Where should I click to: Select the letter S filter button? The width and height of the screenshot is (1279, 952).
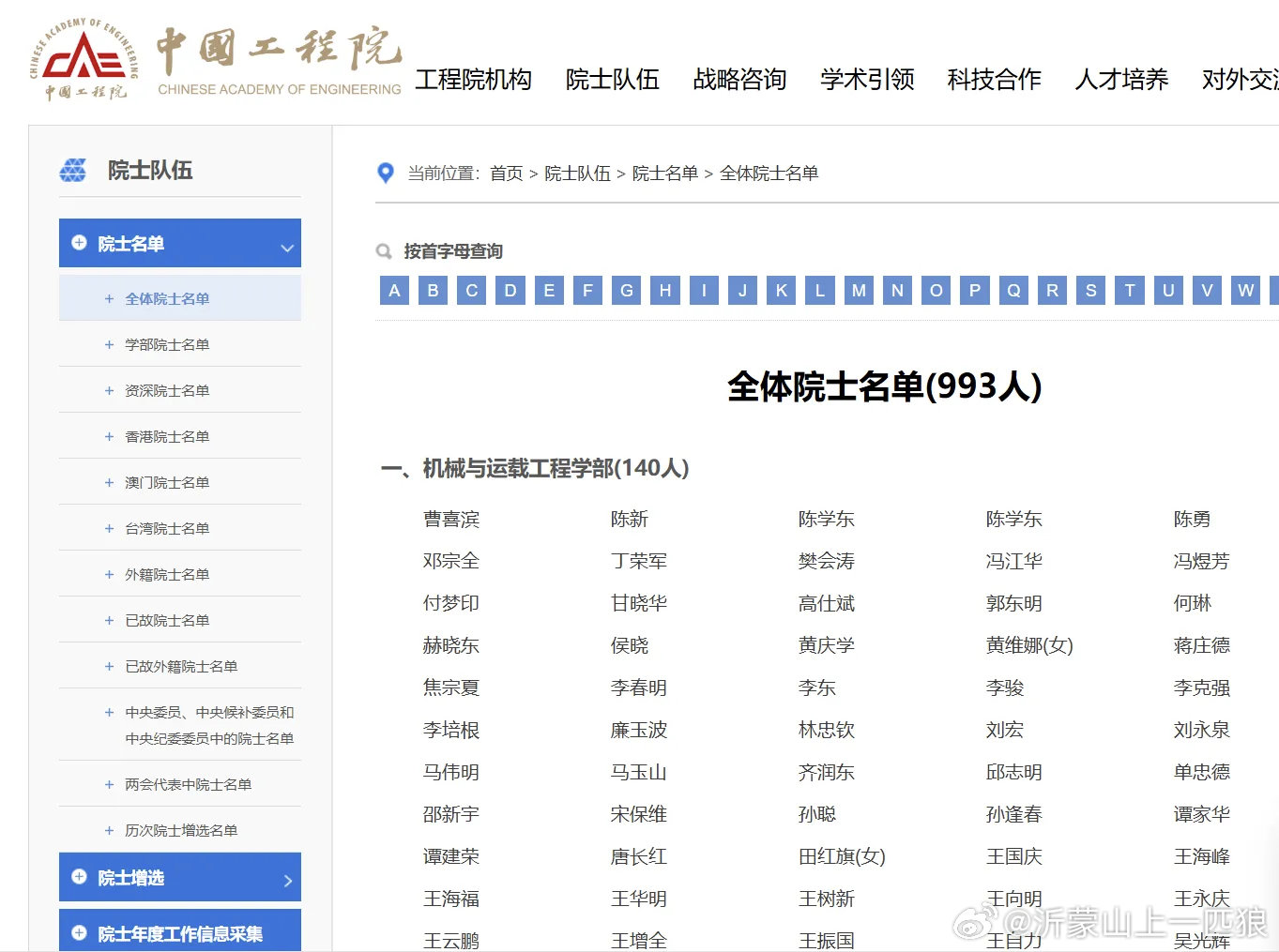(1091, 290)
